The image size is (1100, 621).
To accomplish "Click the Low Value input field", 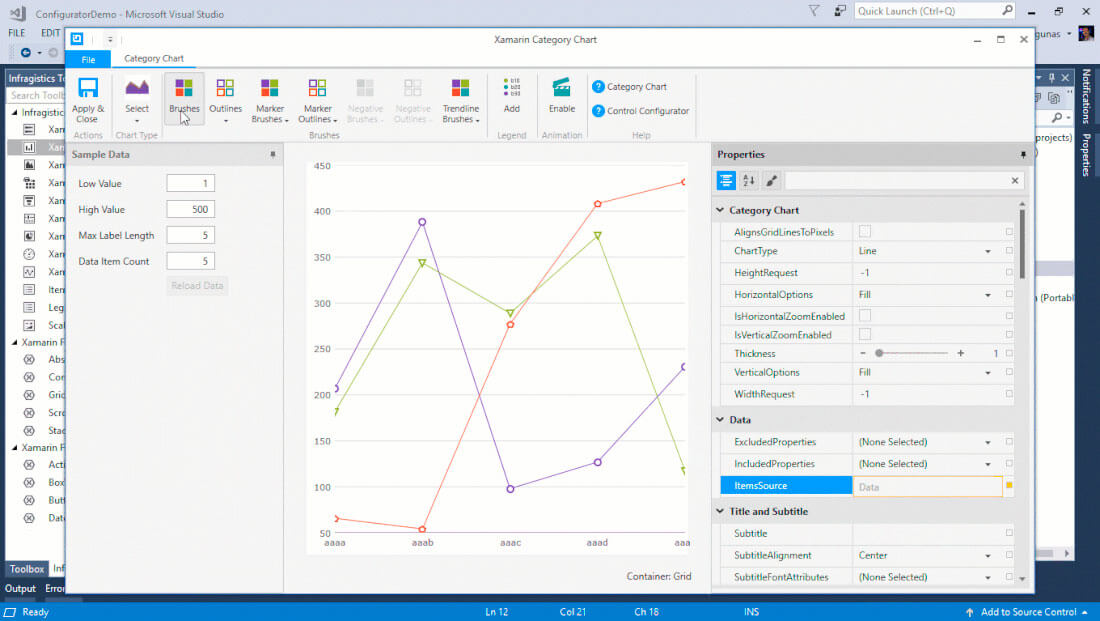I will tap(191, 183).
